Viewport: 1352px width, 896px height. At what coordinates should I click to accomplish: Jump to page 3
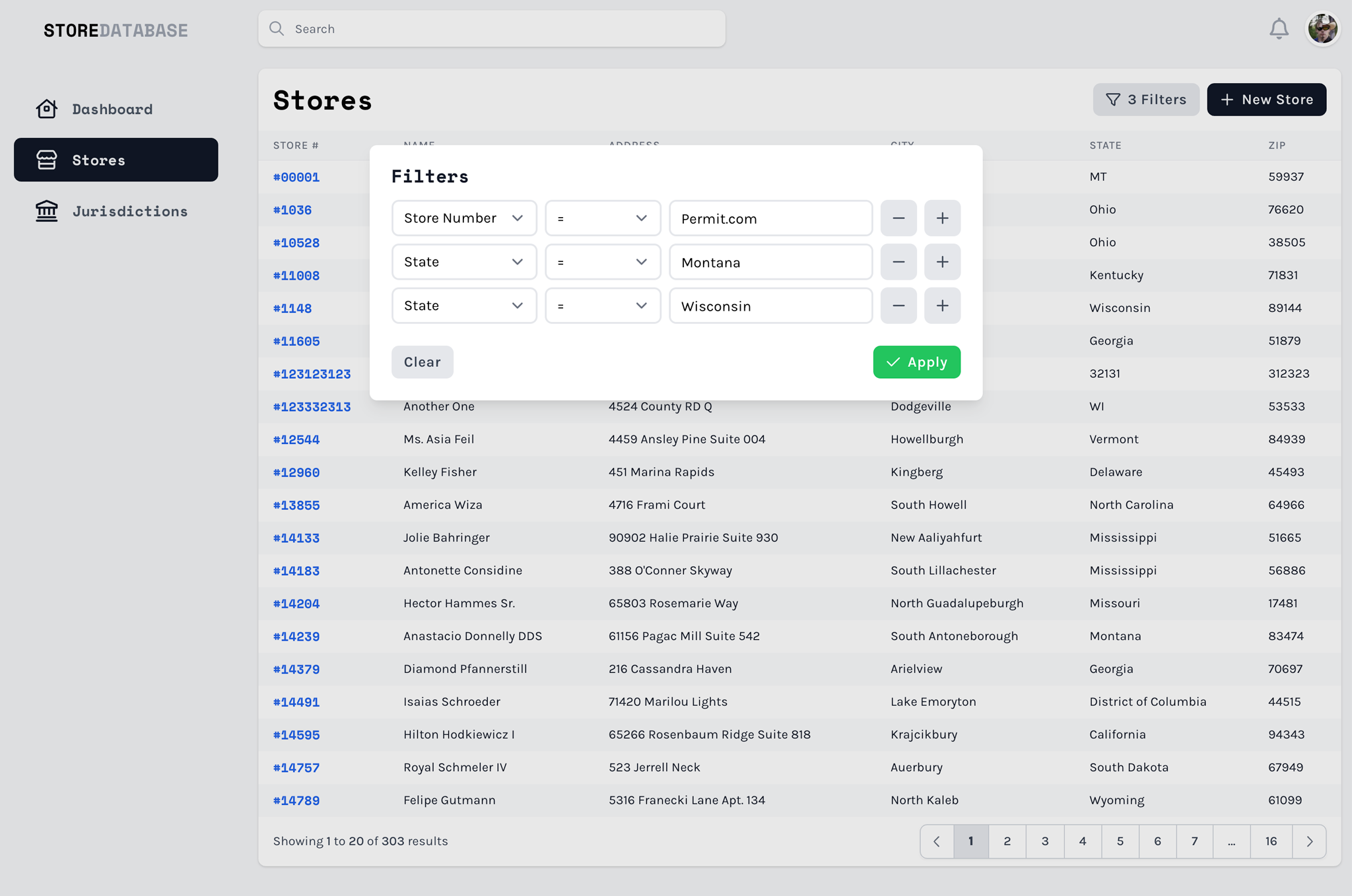click(x=1045, y=841)
